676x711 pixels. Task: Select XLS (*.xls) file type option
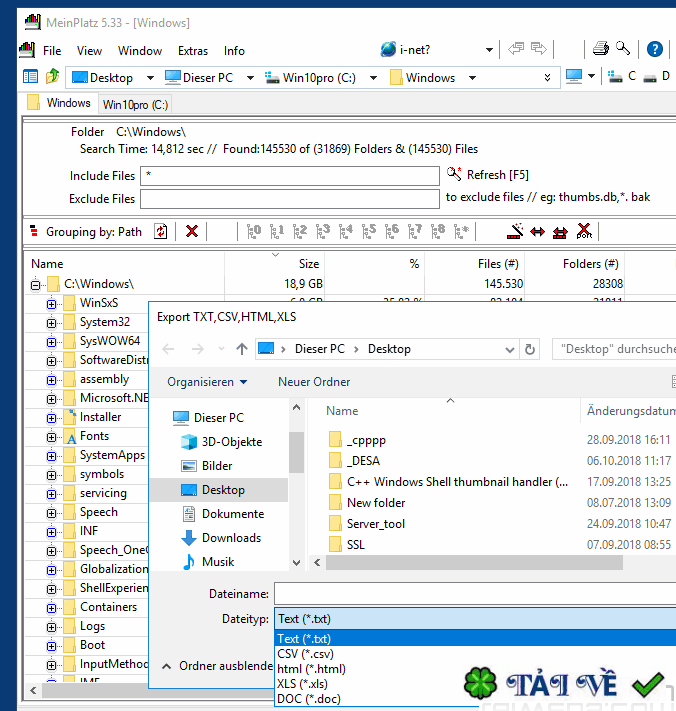click(303, 684)
